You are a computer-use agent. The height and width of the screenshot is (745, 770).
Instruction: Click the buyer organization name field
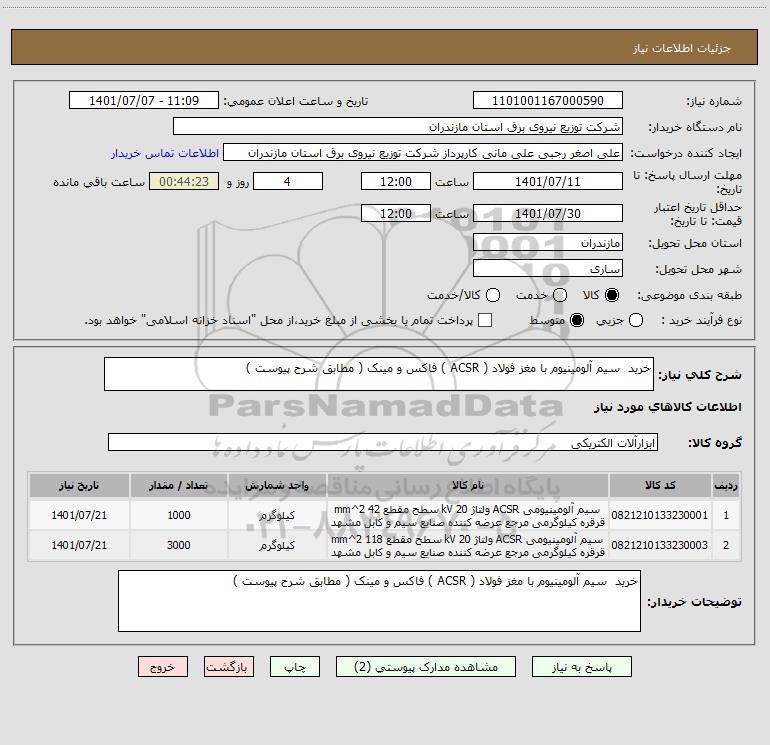(398, 127)
